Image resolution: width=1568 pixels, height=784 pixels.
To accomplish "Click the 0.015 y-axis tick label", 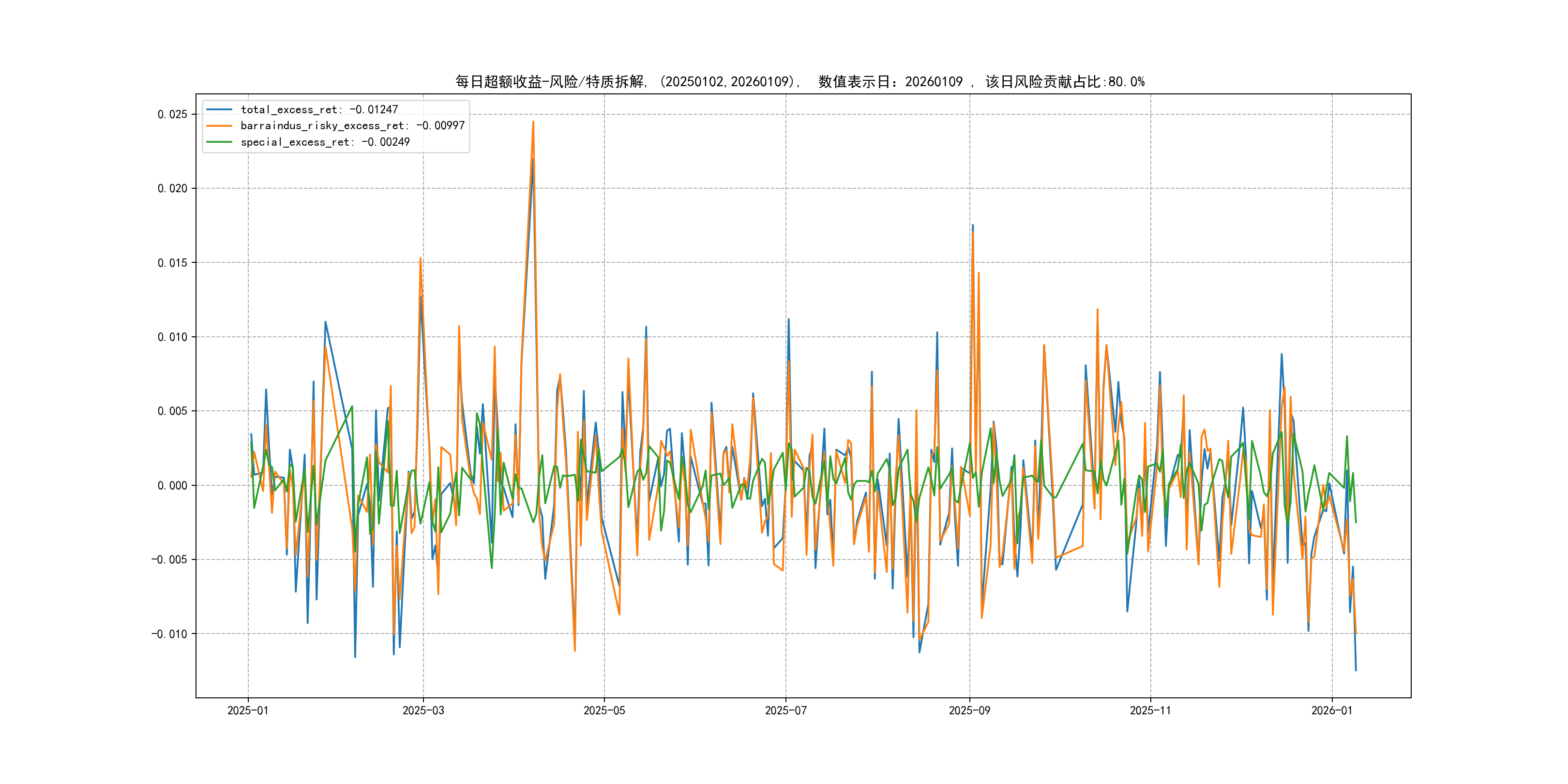I will click(172, 263).
